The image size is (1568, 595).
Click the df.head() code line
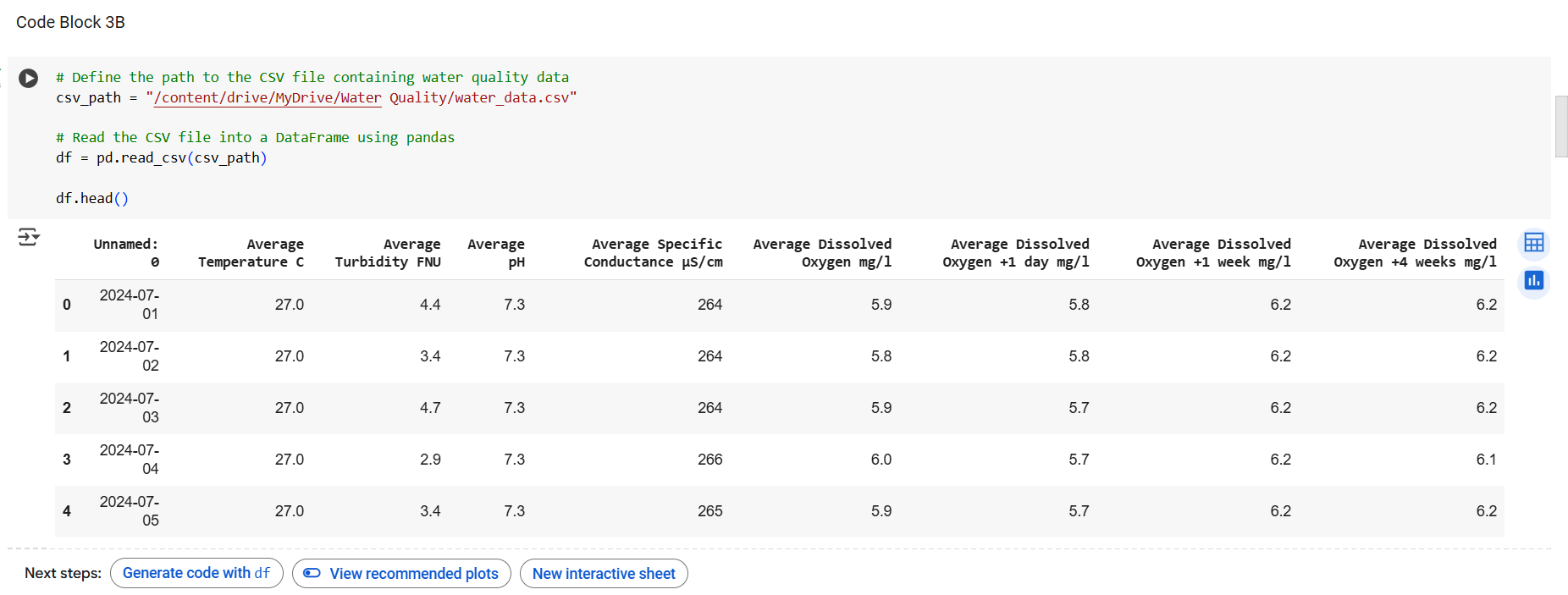(92, 198)
